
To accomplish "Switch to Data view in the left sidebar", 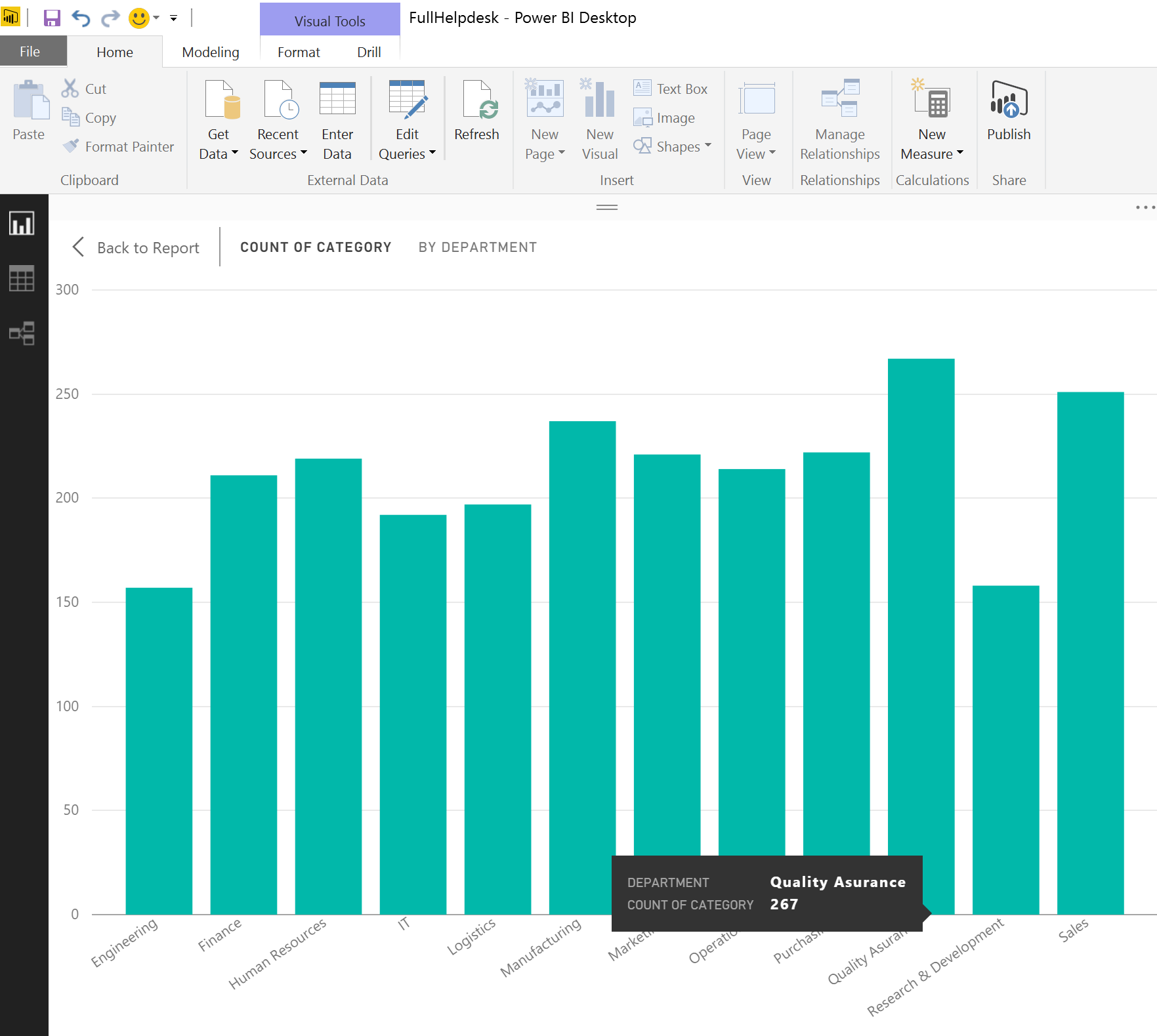I will (x=22, y=279).
